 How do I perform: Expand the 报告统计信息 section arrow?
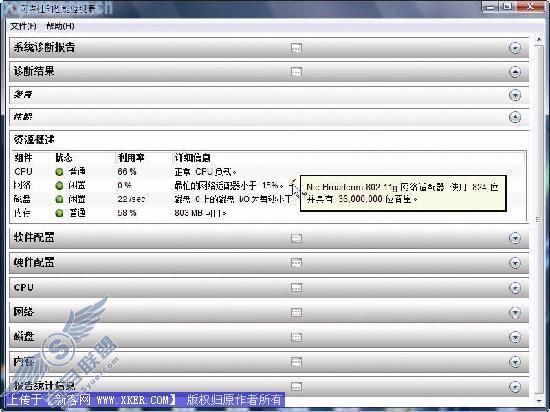515,386
